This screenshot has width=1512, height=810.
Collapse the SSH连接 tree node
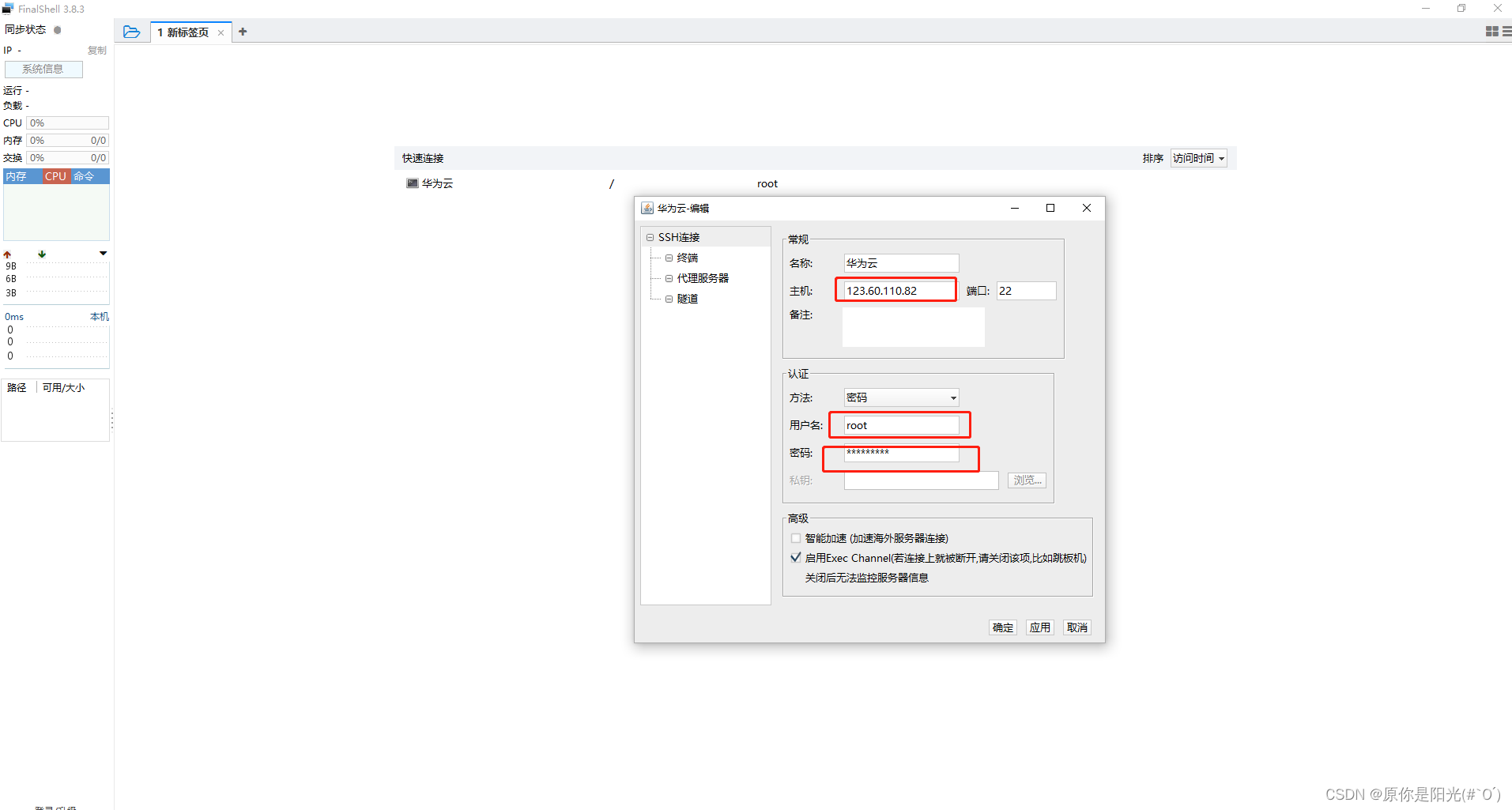pyautogui.click(x=650, y=237)
